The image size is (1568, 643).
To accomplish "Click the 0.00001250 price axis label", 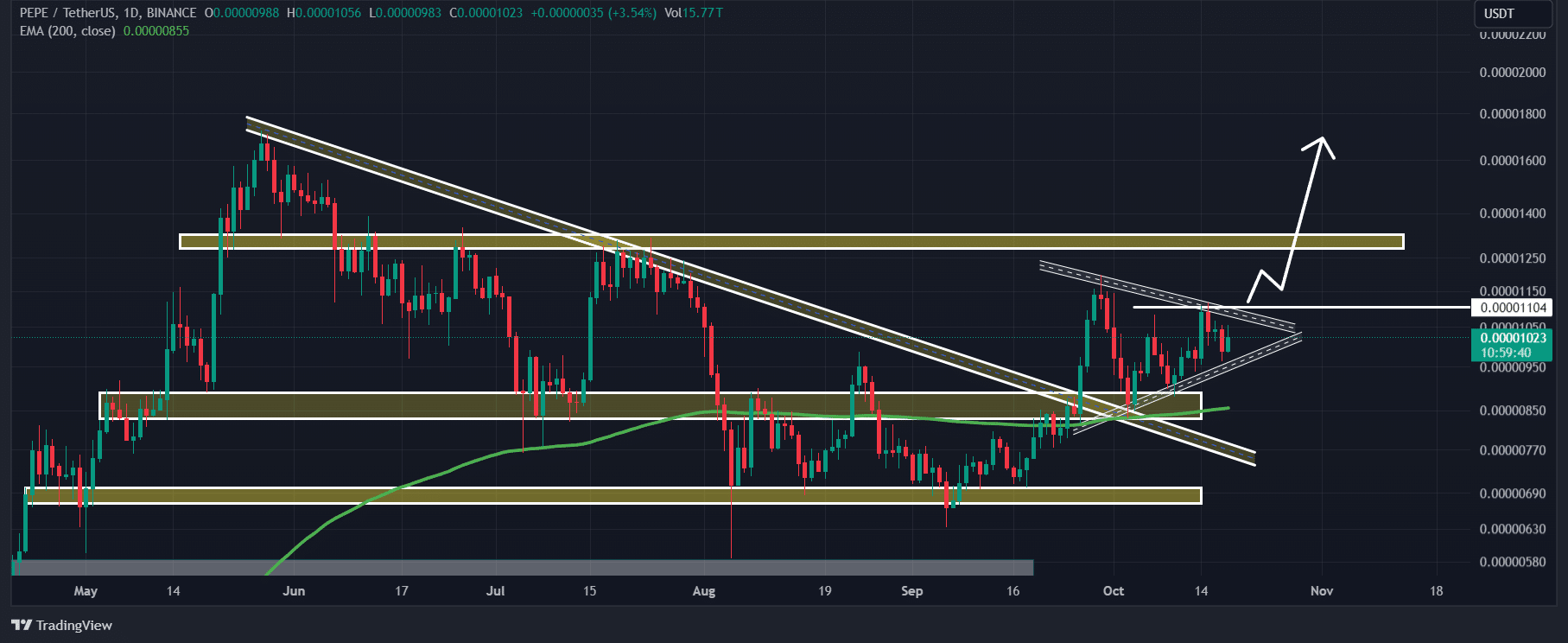I will [x=1513, y=258].
